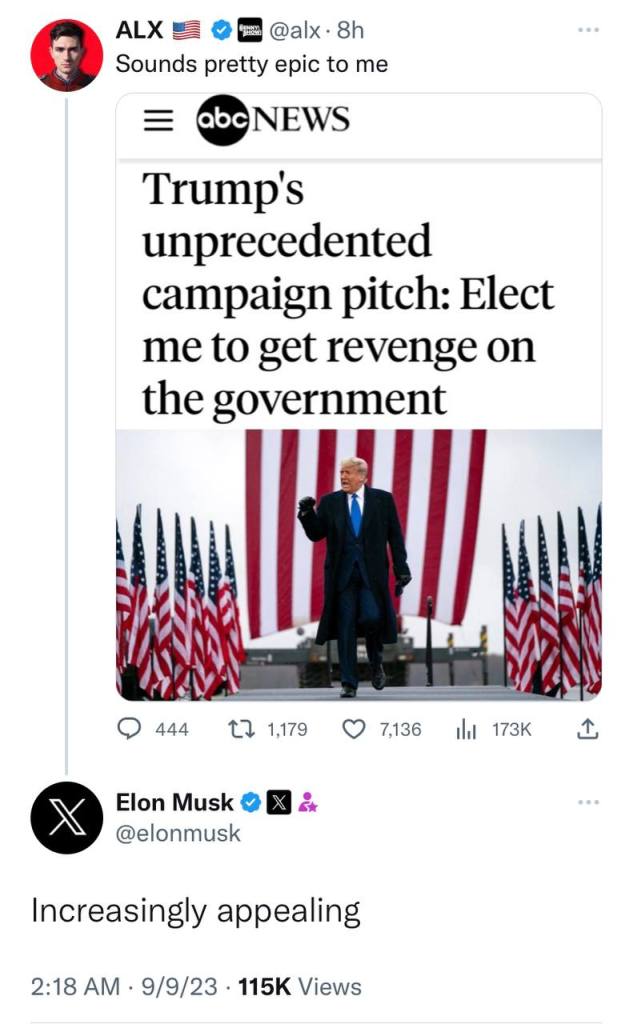Click verified badge next to Elon Musk
633x1024 pixels.
251,802
